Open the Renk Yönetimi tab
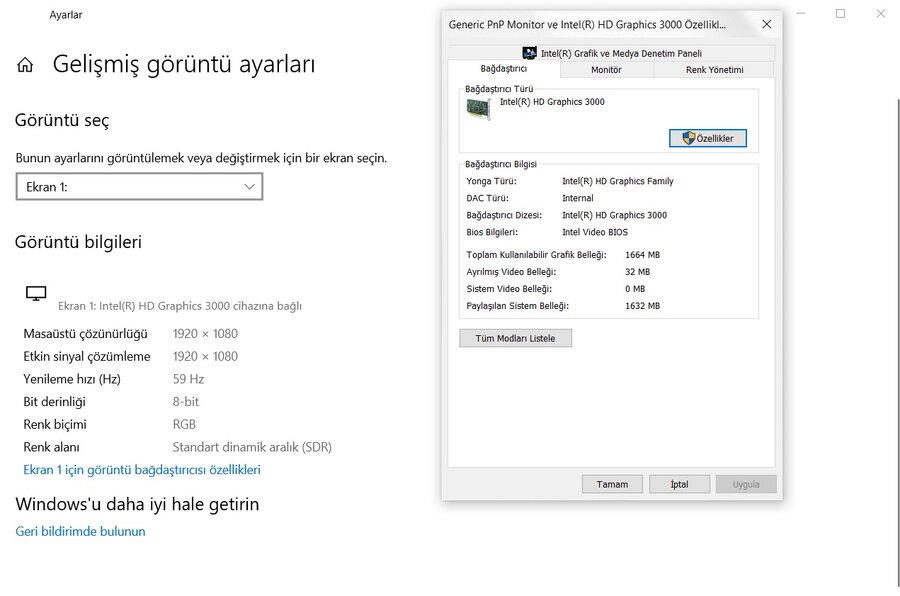Image resolution: width=900 pixels, height=596 pixels. 714,69
